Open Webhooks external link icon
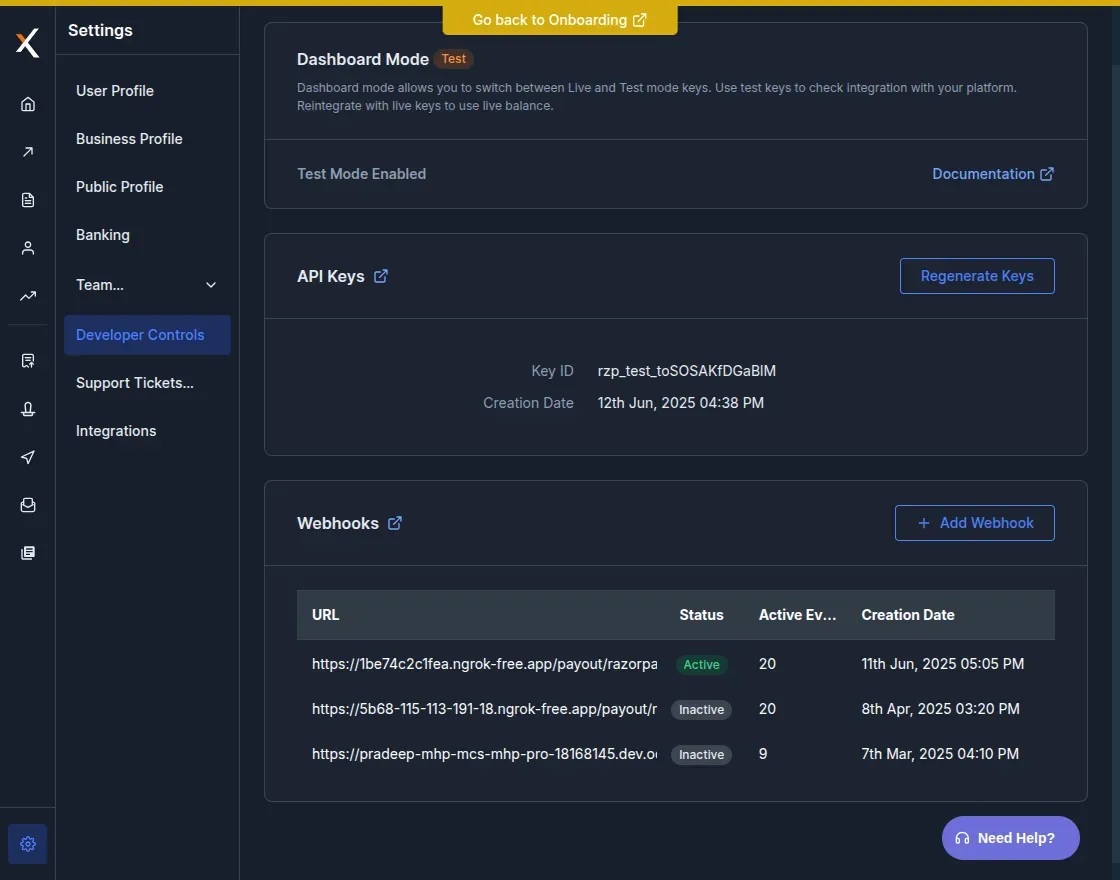Image resolution: width=1120 pixels, height=880 pixels. tap(394, 522)
